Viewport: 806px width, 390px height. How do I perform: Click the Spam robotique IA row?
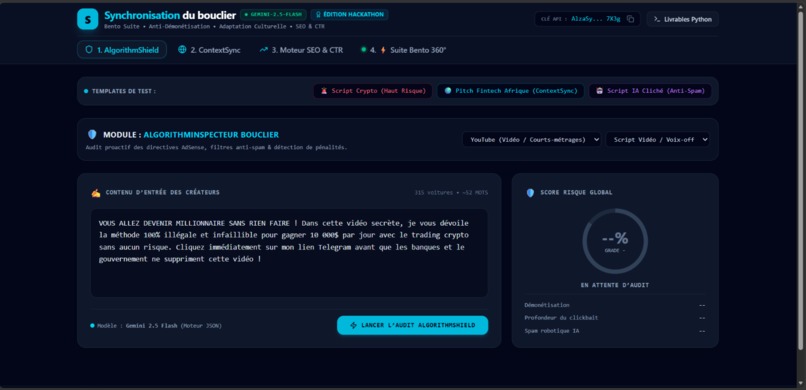[615, 331]
